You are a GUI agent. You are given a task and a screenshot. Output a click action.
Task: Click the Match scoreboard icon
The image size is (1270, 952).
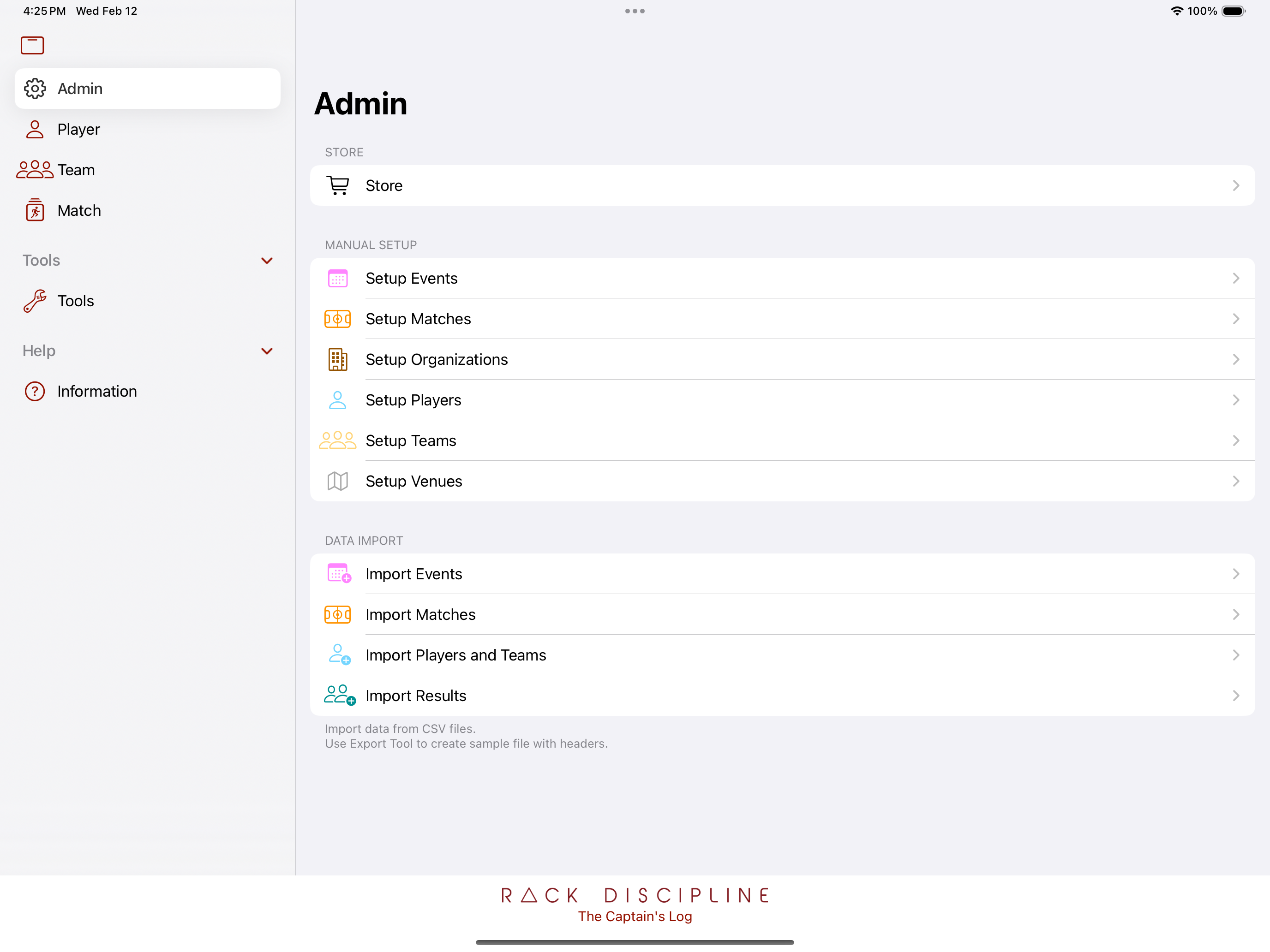pos(35,210)
